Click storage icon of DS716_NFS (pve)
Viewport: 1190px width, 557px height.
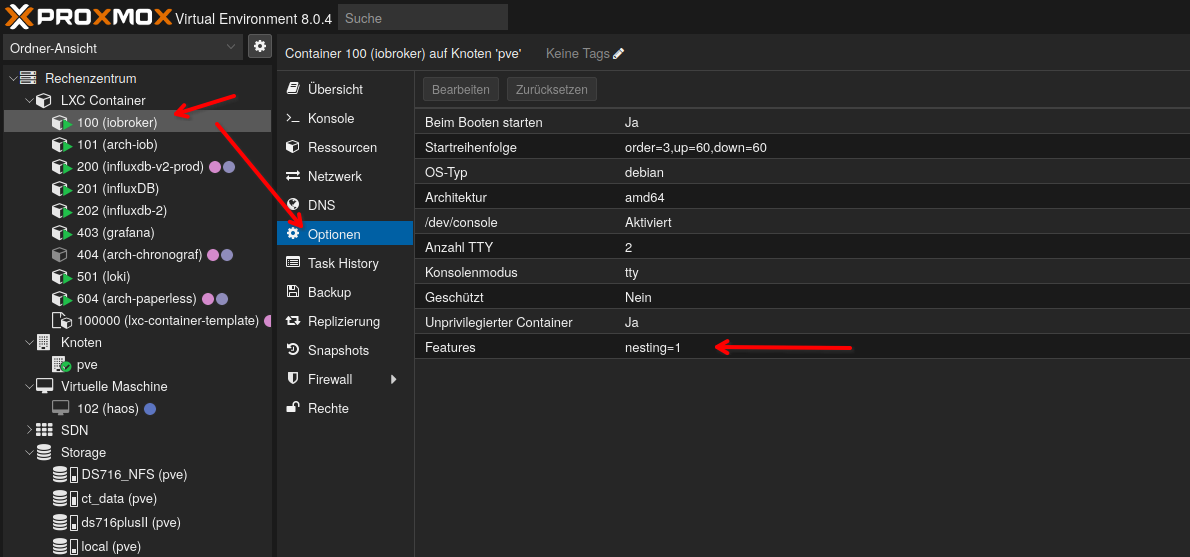pyautogui.click(x=65, y=475)
